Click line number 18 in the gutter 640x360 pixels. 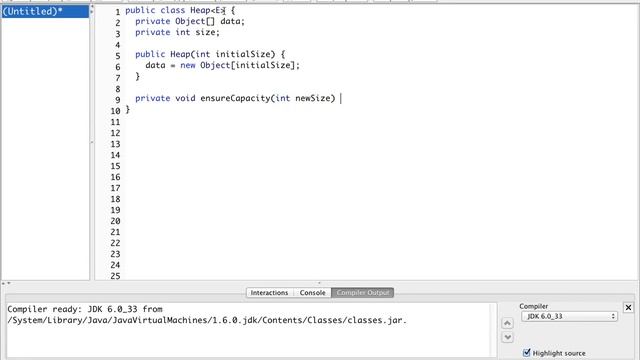(115, 199)
